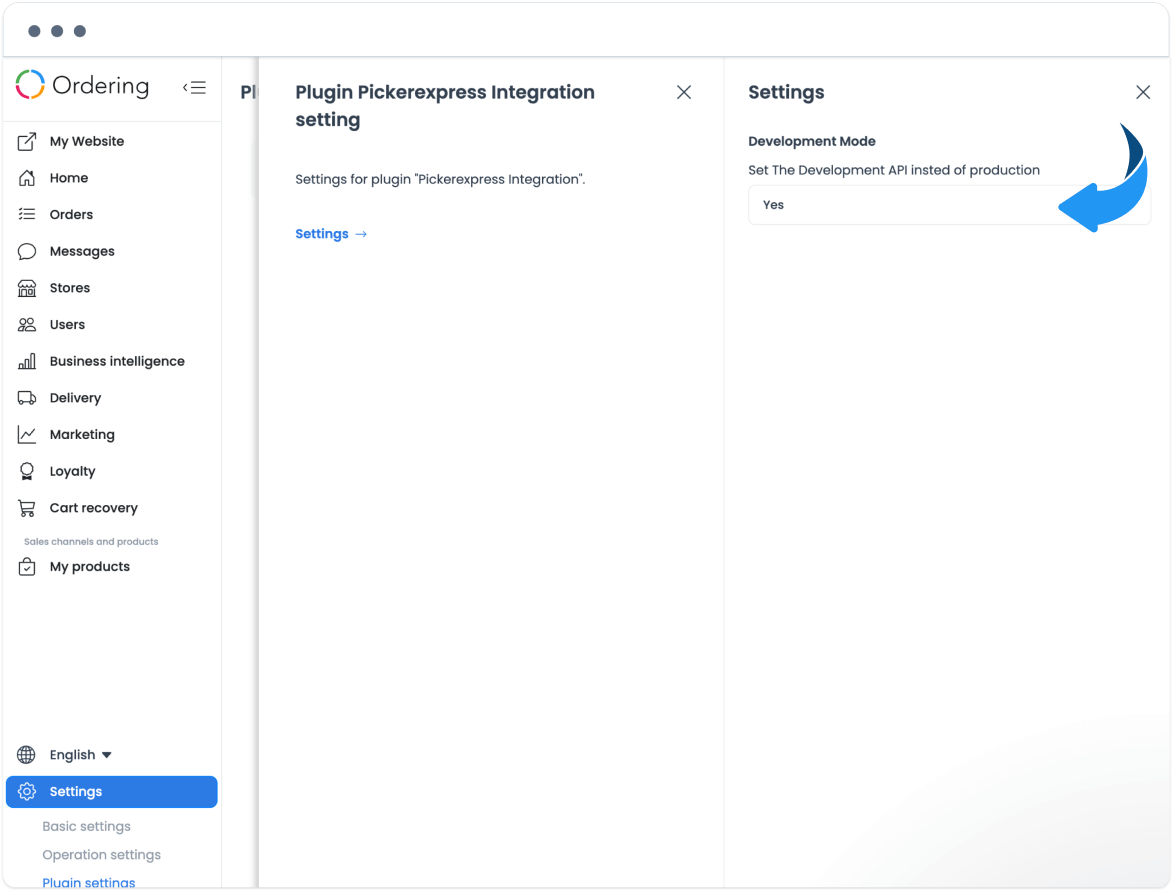1173x893 pixels.
Task: Click the Users people icon
Action: 27,325
